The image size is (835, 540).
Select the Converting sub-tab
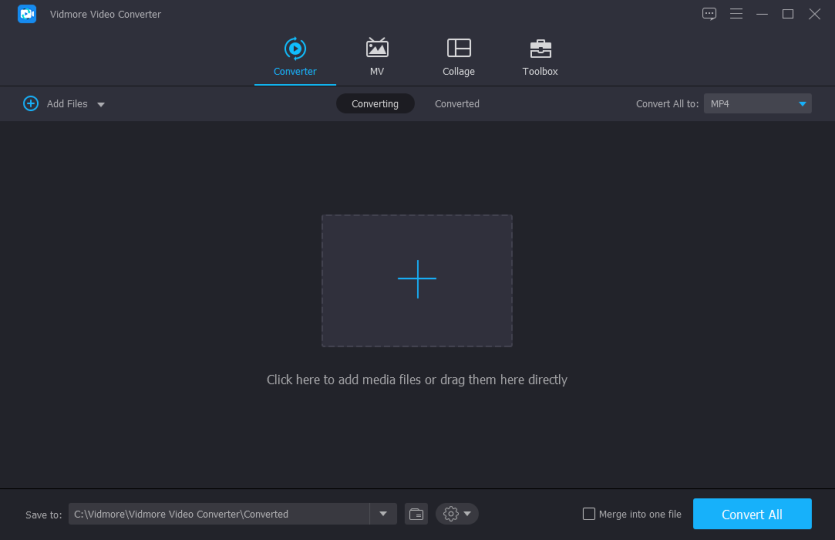tap(375, 104)
